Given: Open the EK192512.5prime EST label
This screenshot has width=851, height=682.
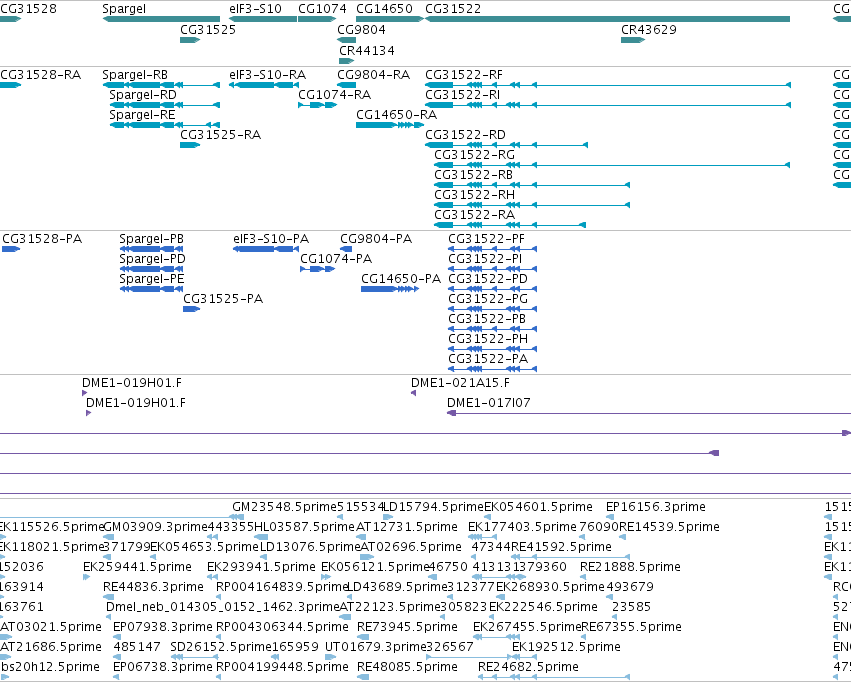Looking at the screenshot, I should coord(566,647).
